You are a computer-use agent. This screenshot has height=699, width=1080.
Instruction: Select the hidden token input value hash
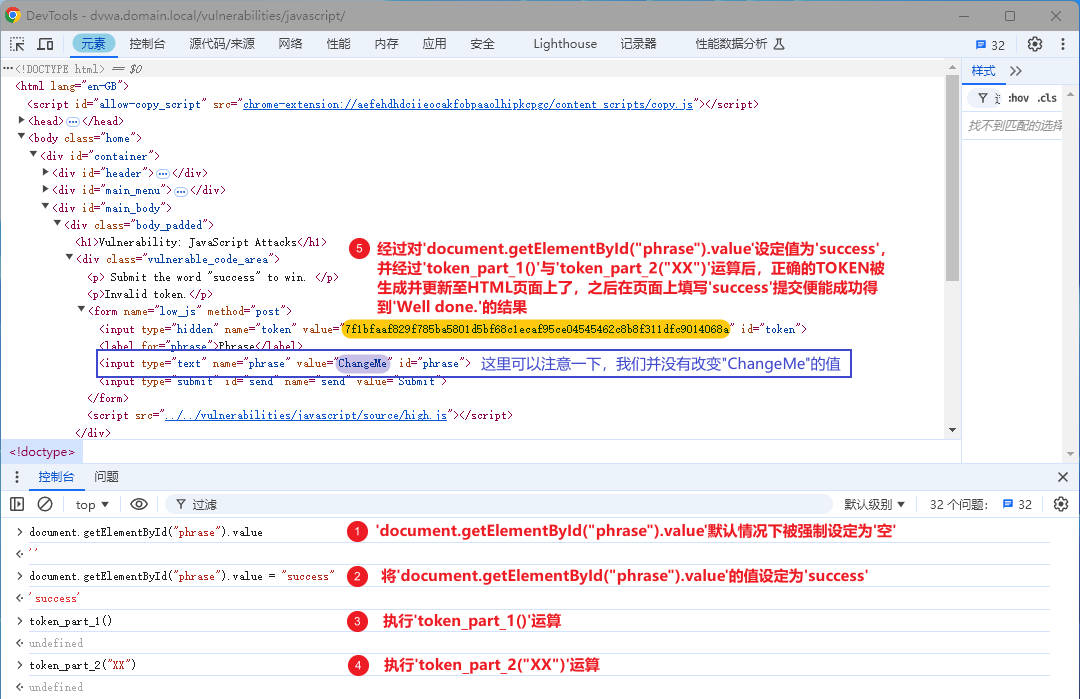(x=536, y=329)
